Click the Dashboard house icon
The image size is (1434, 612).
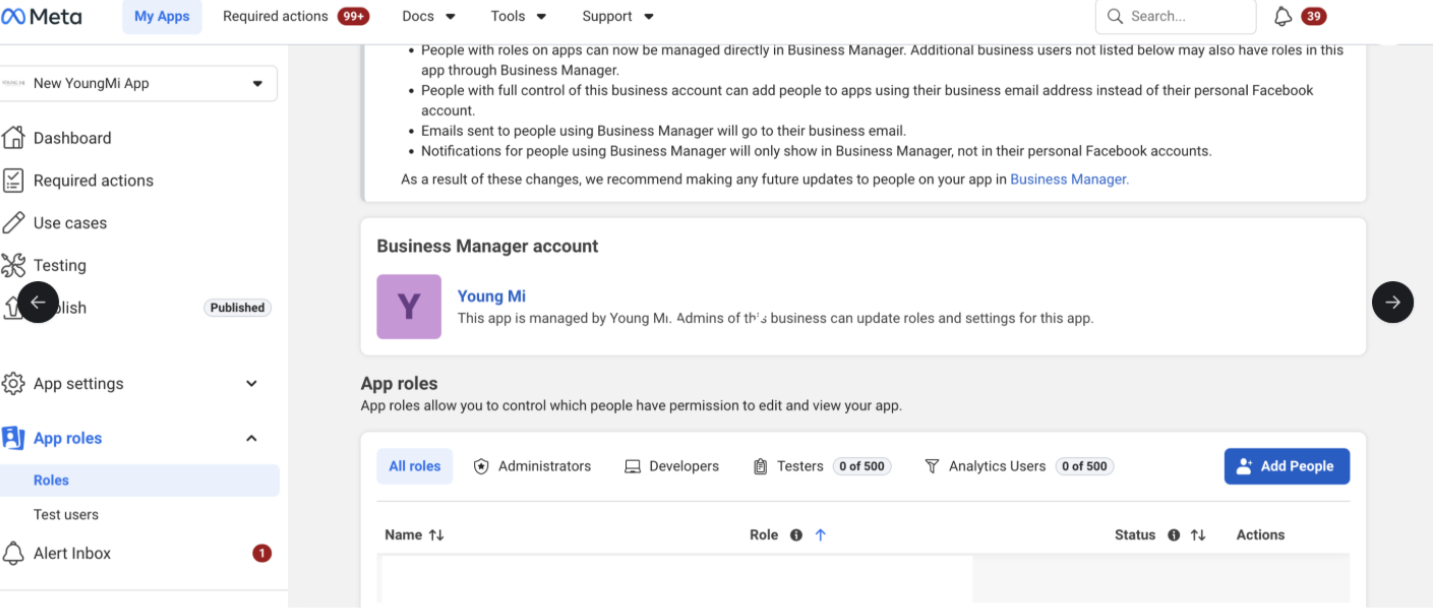(x=13, y=138)
